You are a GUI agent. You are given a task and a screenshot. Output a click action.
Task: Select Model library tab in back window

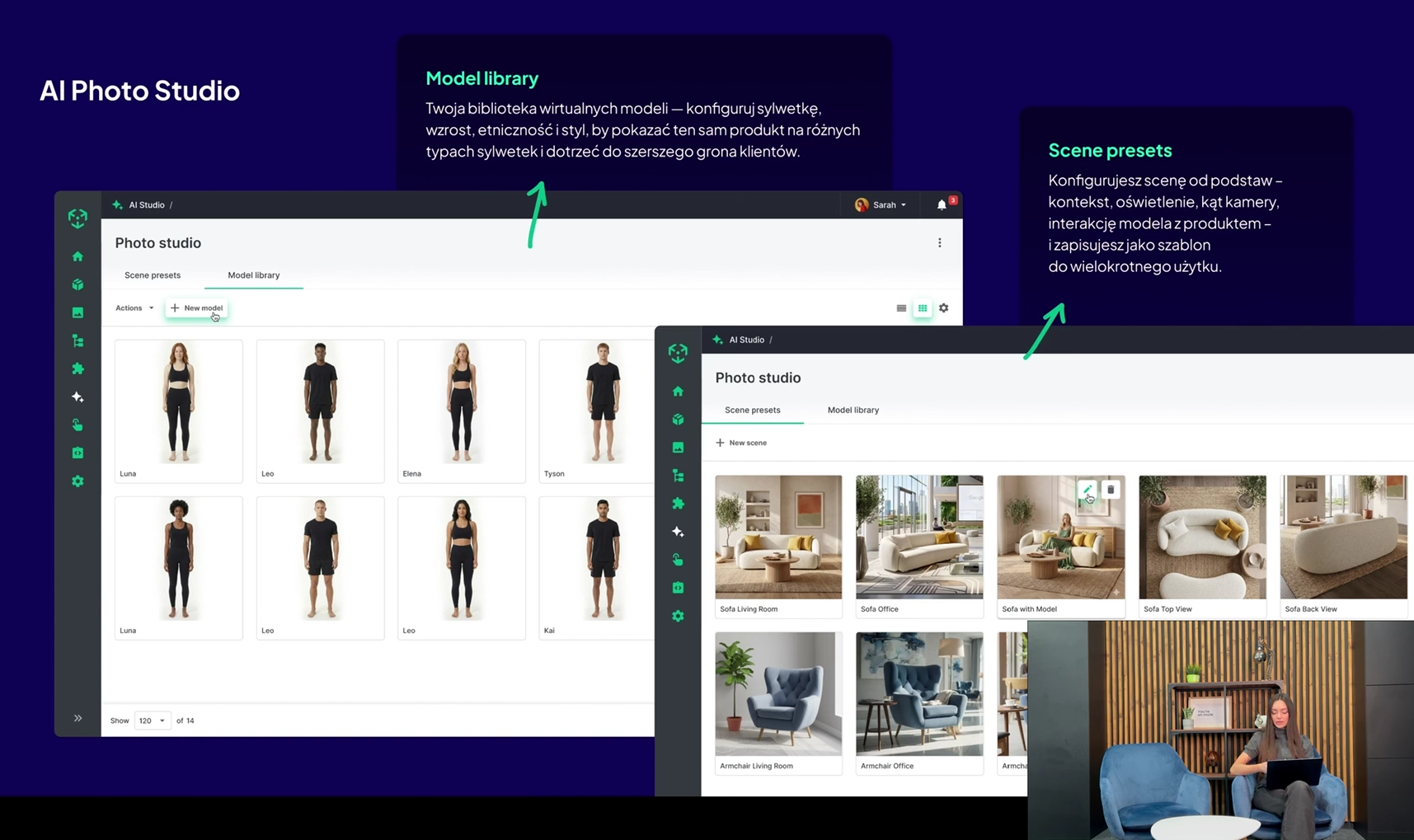(x=254, y=275)
